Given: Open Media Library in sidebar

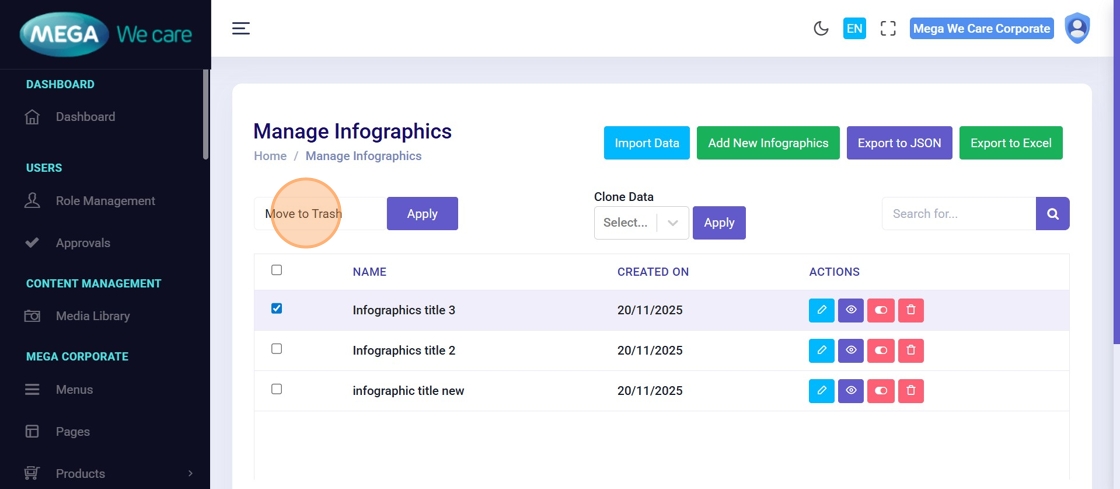Looking at the screenshot, I should [x=93, y=316].
